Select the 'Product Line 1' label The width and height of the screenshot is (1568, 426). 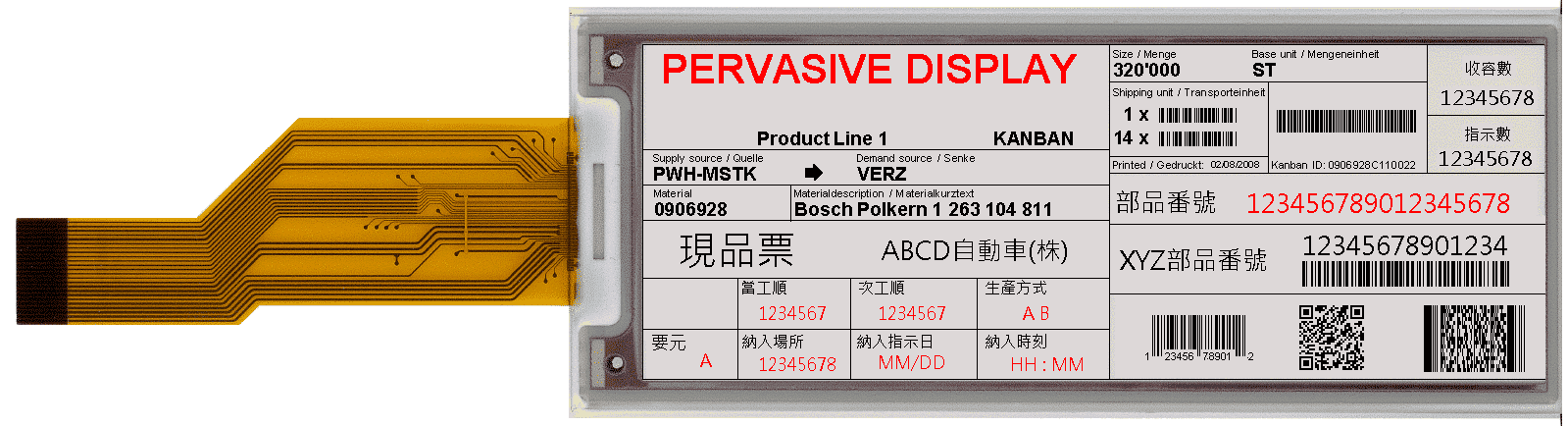tap(822, 138)
